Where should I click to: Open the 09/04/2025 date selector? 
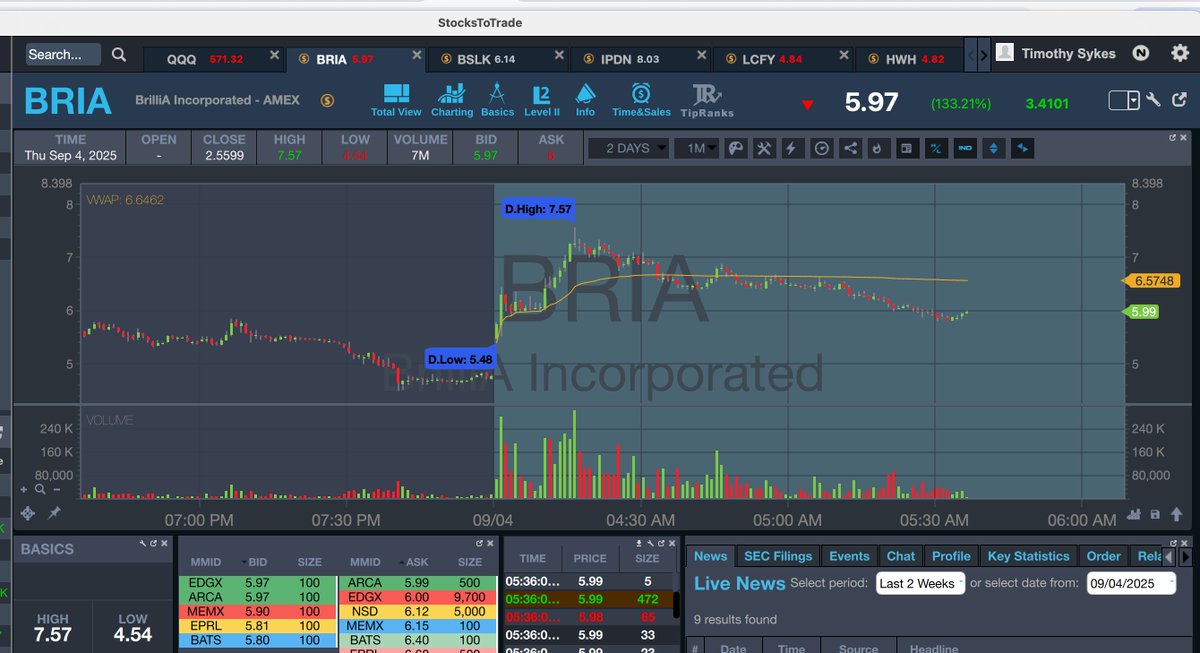1131,583
